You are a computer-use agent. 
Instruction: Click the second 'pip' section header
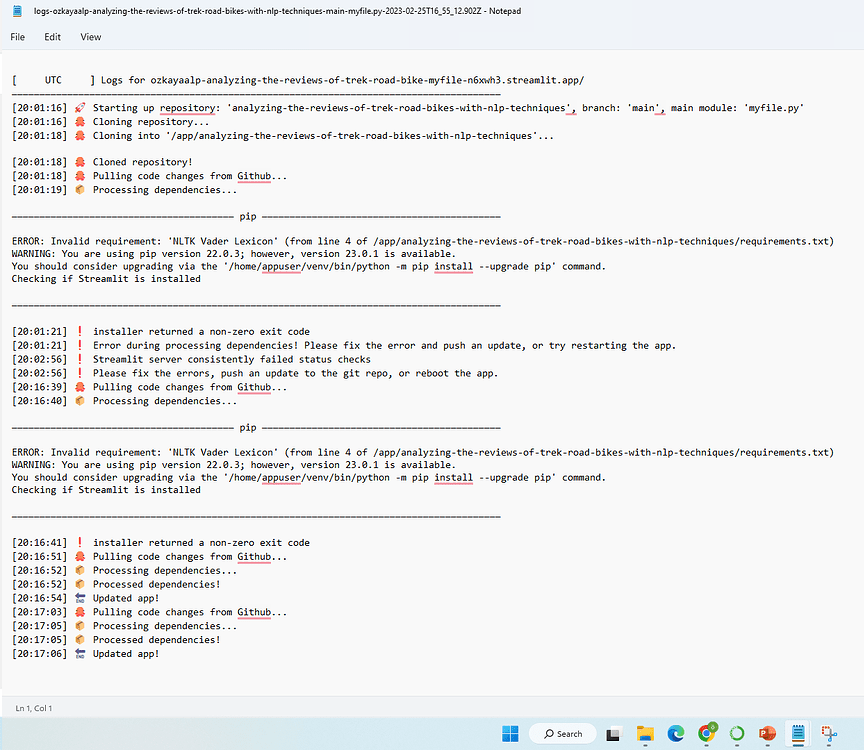(x=248, y=428)
